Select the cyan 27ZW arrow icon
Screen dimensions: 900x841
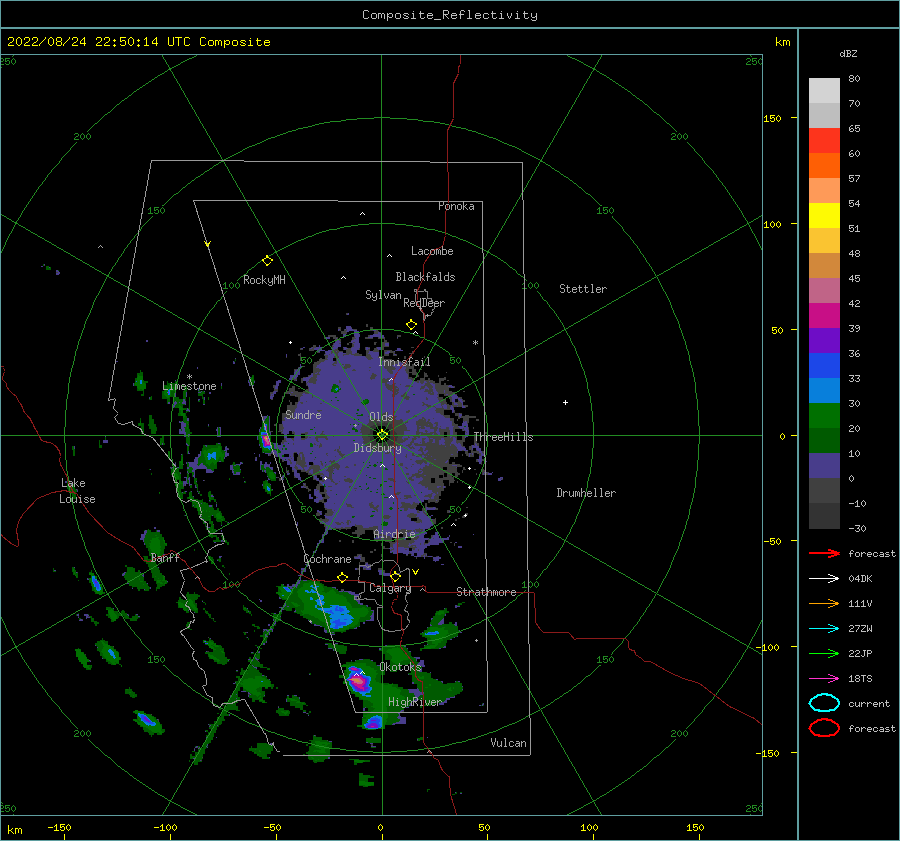tap(824, 629)
